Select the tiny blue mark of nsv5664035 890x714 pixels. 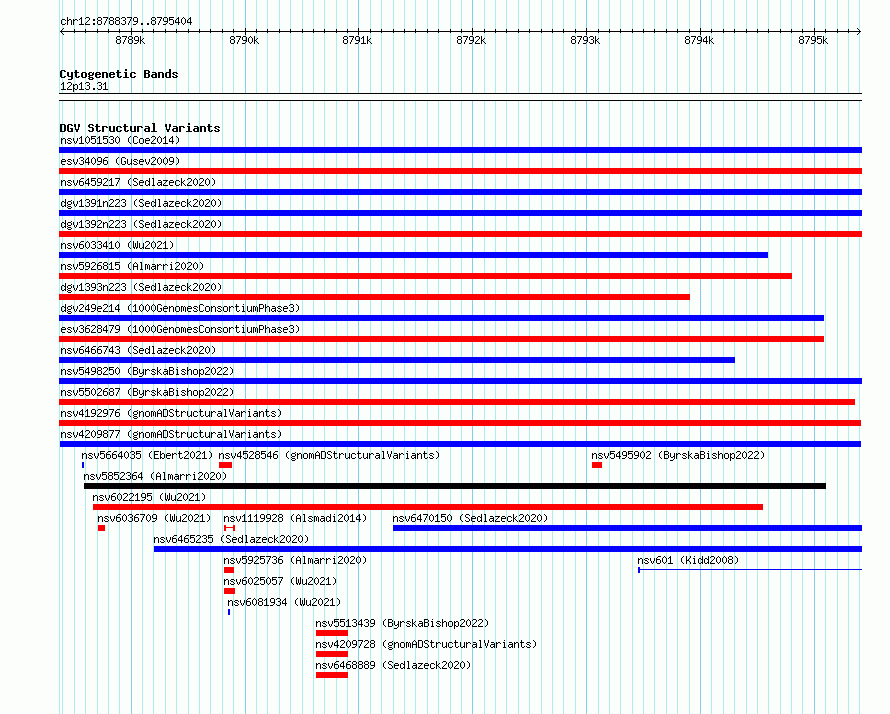[x=83, y=465]
